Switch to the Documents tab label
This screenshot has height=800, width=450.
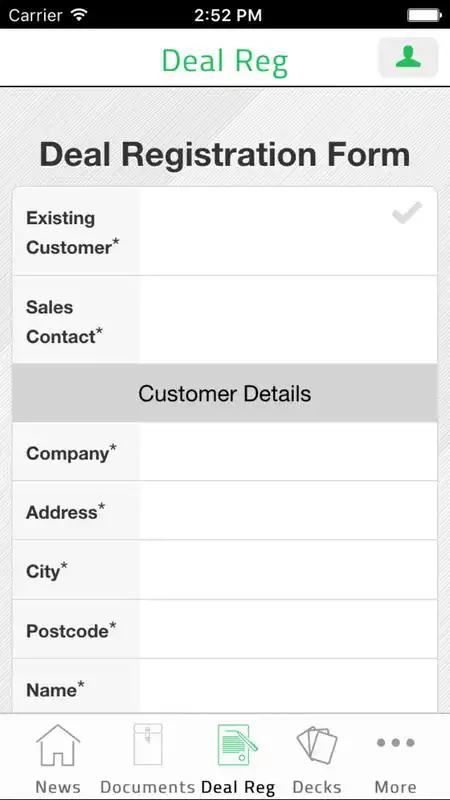click(147, 786)
